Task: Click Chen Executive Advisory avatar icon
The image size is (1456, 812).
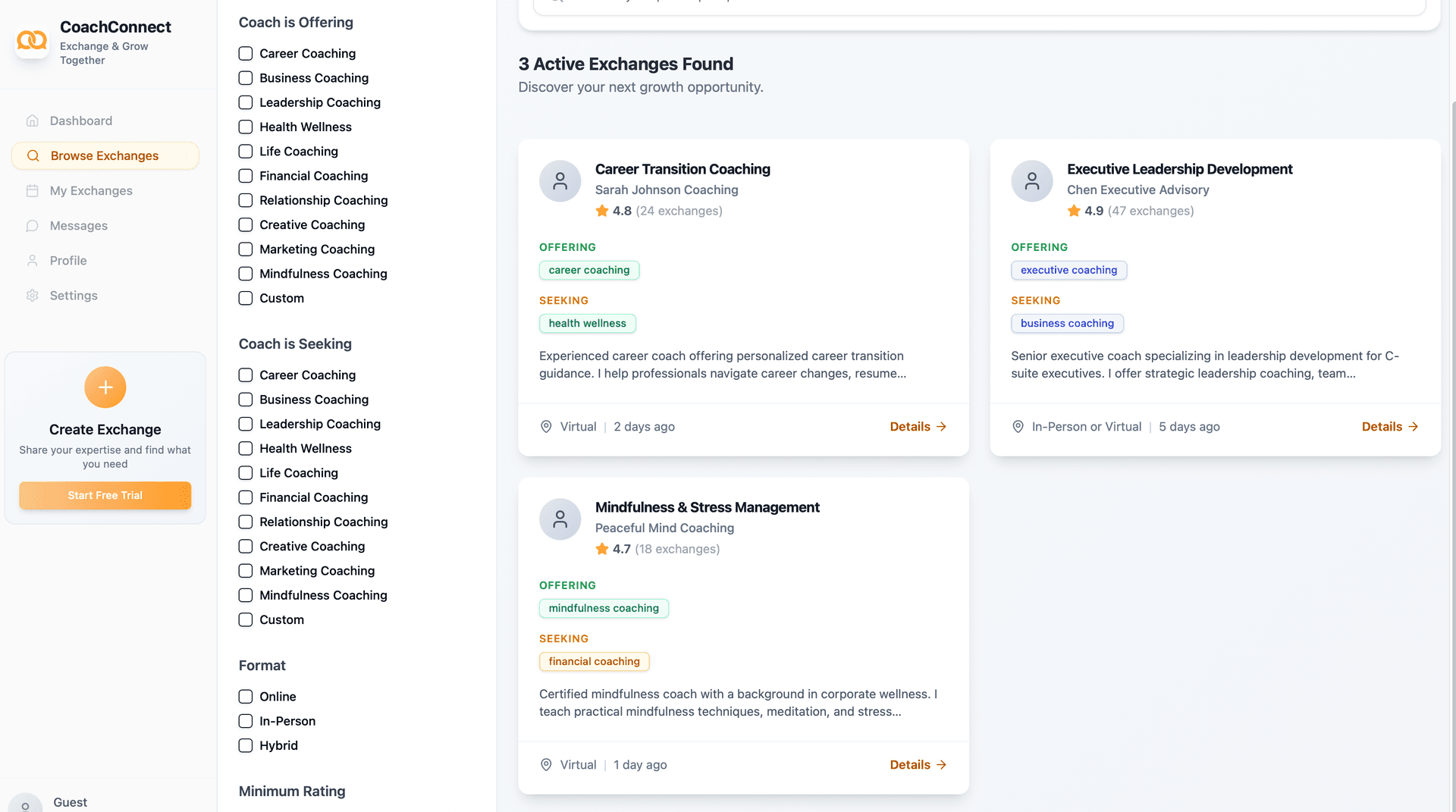Action: 1031,181
